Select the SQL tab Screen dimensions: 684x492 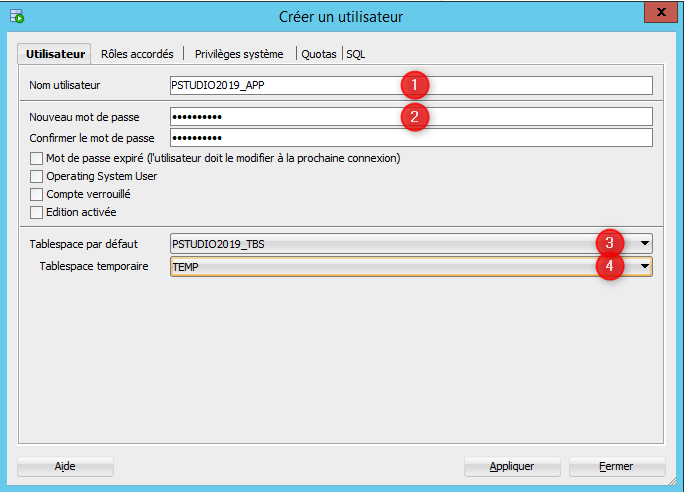pyautogui.click(x=357, y=54)
